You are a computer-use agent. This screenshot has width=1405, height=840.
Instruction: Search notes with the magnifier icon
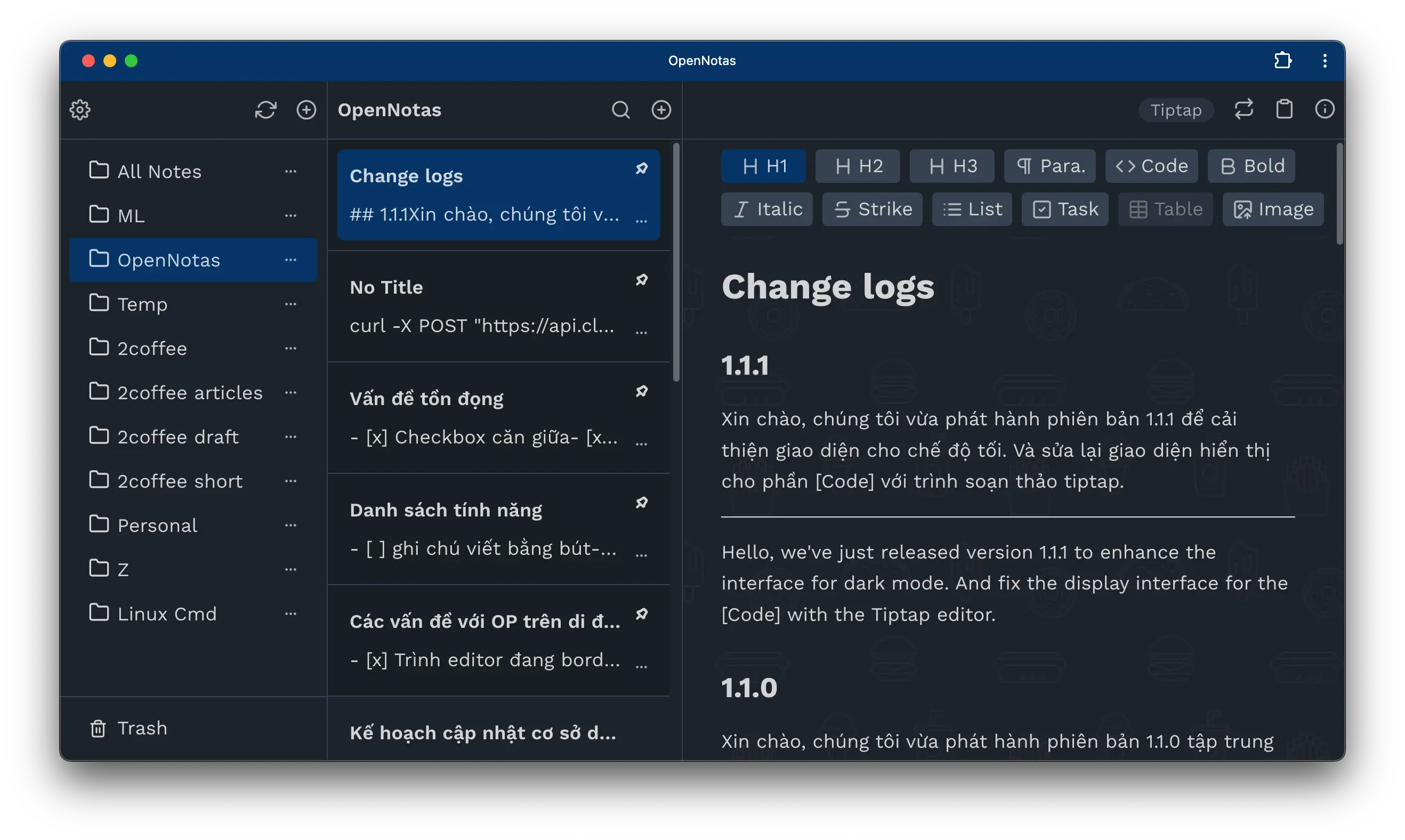coord(620,110)
